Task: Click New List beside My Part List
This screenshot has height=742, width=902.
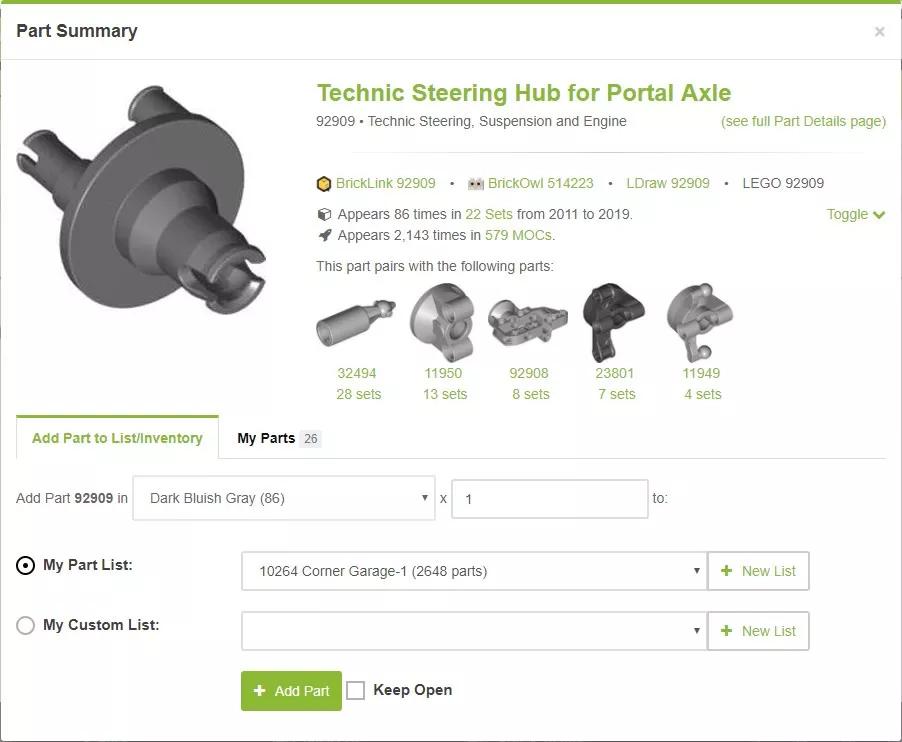Action: [x=758, y=571]
